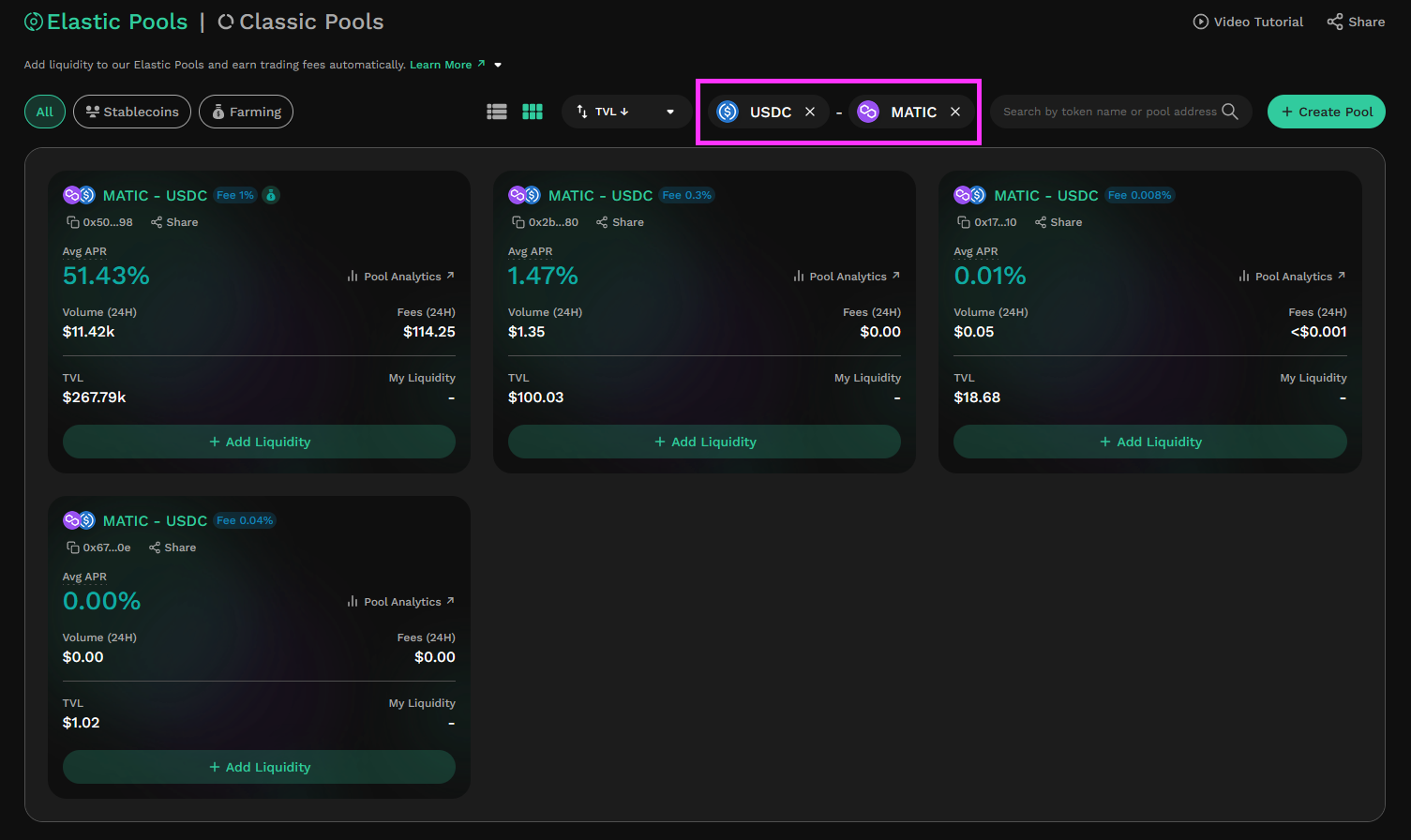The width and height of the screenshot is (1411, 840).
Task: Add Liquidity to the Fee 0.008% pool
Action: pos(1150,442)
